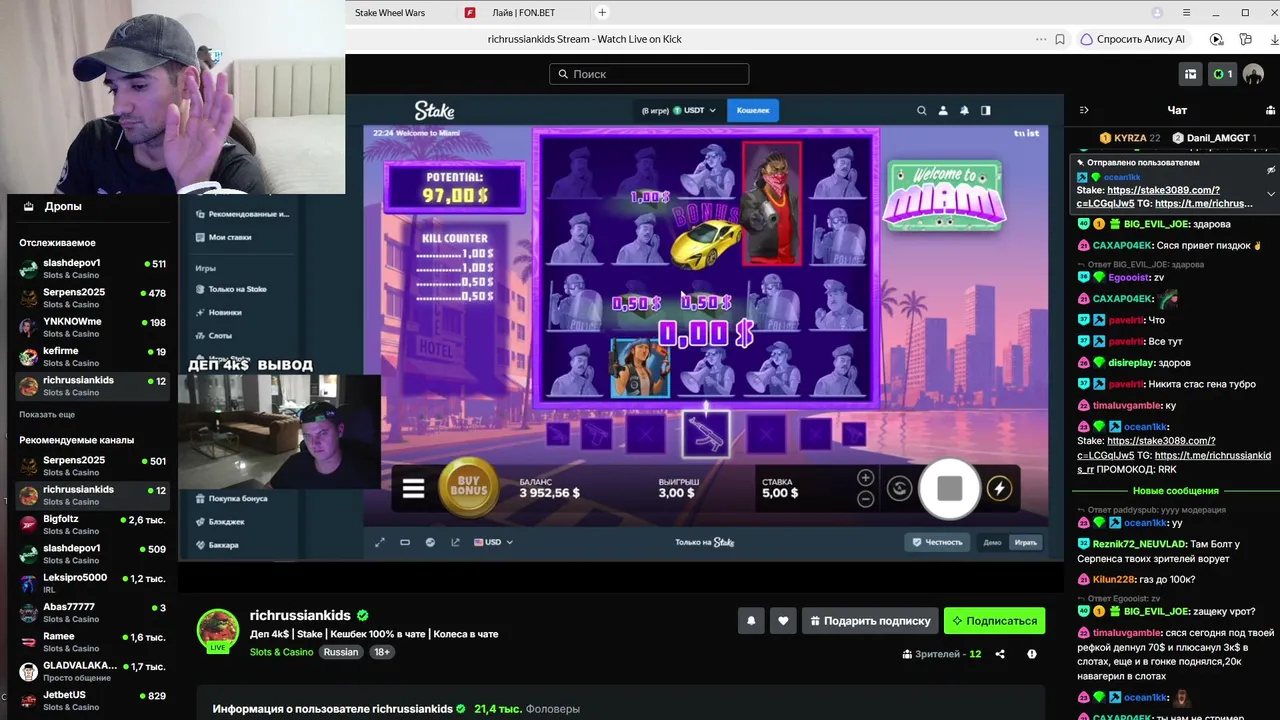Image resolution: width=1280 pixels, height=720 pixels.
Task: Decrease the bet with minus button
Action: pos(866,498)
